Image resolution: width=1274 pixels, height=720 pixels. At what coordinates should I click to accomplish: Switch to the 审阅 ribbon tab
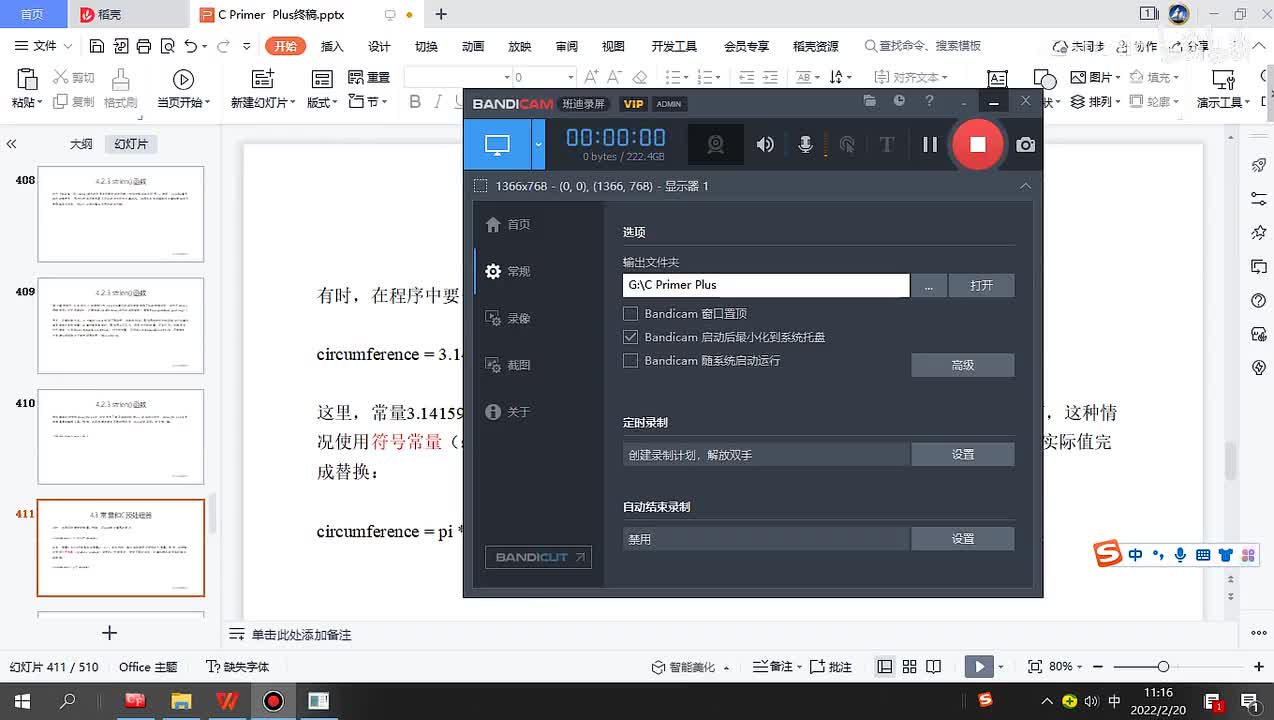(567, 46)
